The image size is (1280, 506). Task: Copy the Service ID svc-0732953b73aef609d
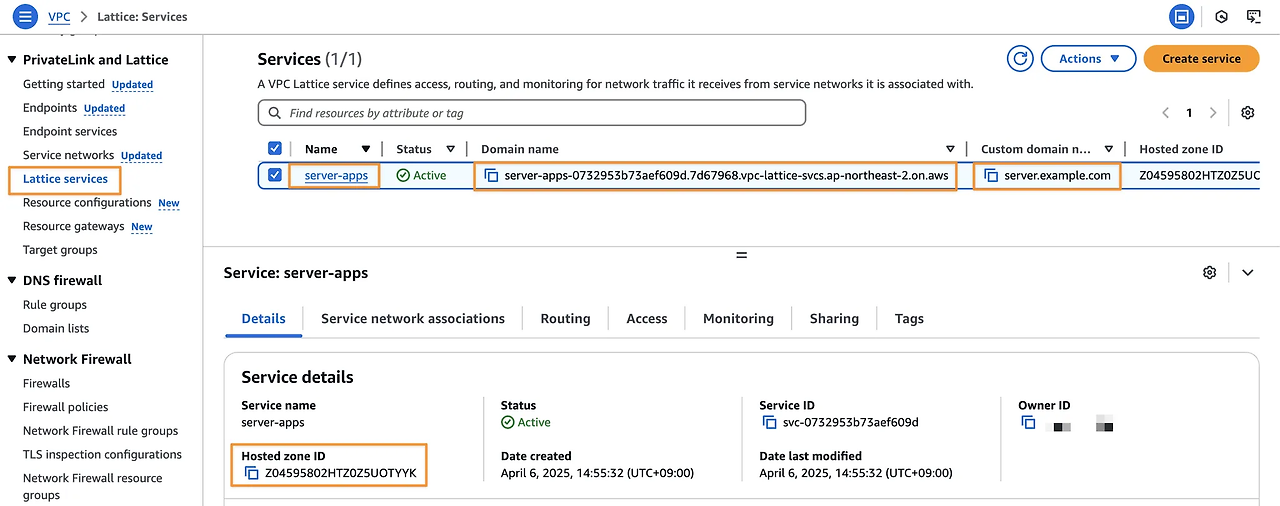(769, 423)
